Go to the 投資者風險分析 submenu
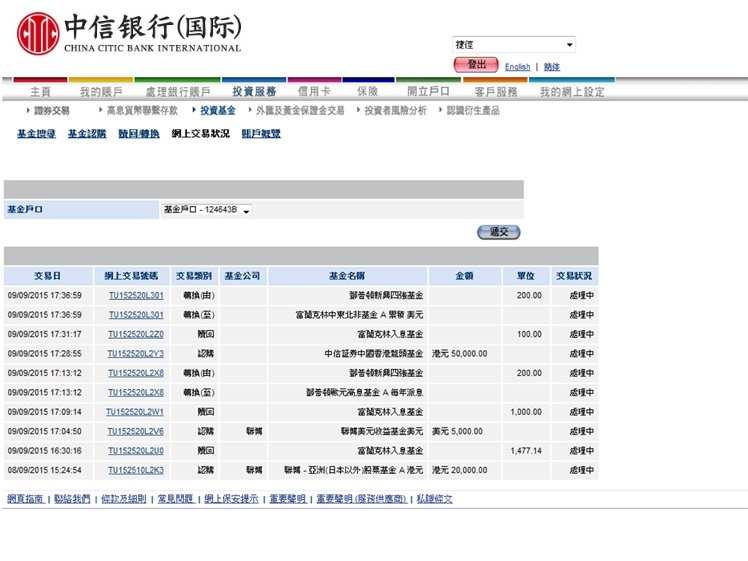The width and height of the screenshot is (748, 561). point(395,111)
